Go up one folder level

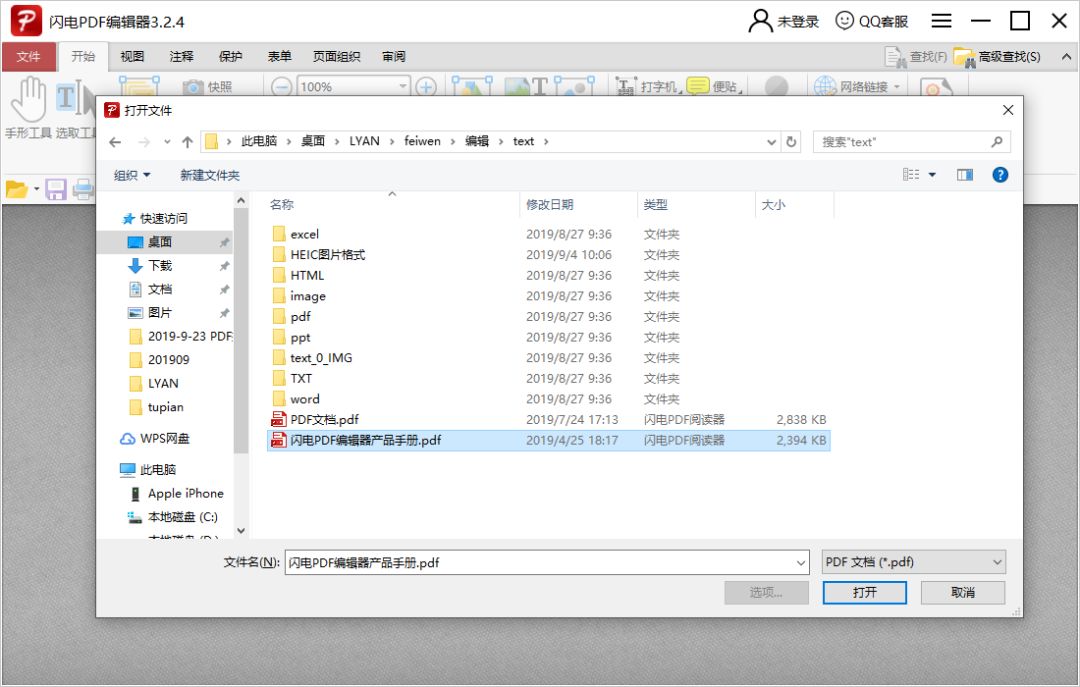[187, 142]
